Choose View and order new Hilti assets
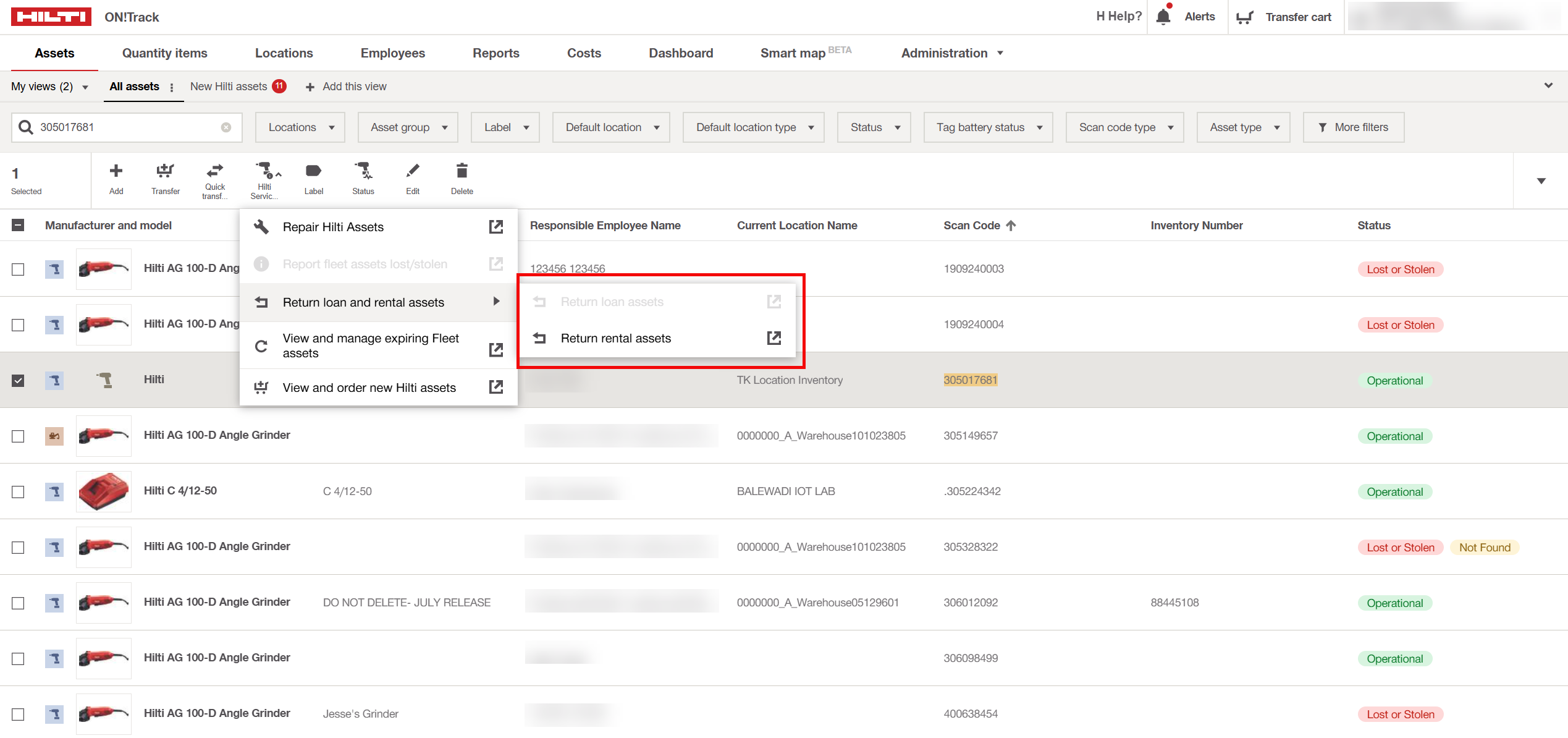This screenshot has width=1568, height=738. tap(378, 388)
